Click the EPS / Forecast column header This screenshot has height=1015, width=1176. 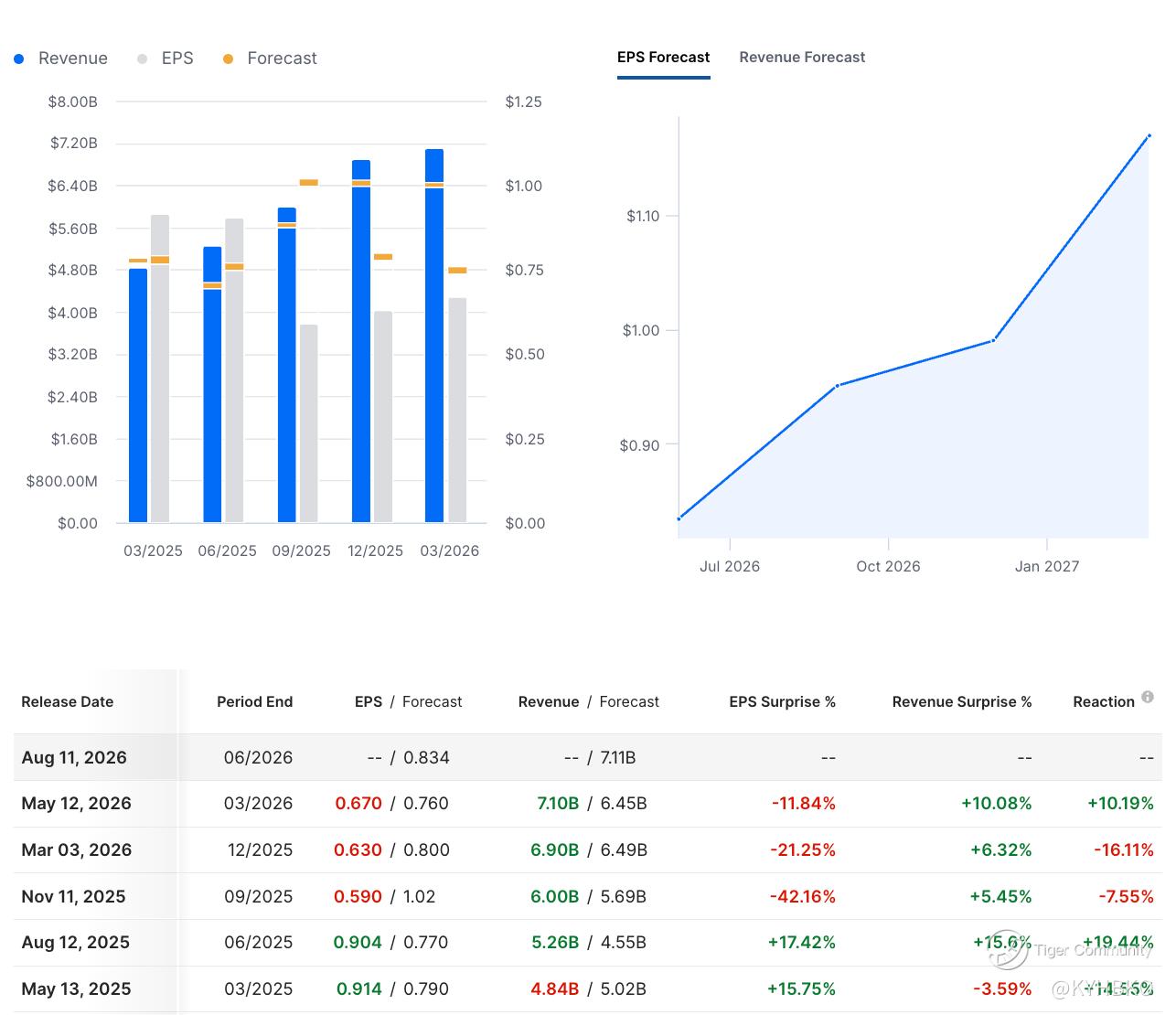(409, 701)
